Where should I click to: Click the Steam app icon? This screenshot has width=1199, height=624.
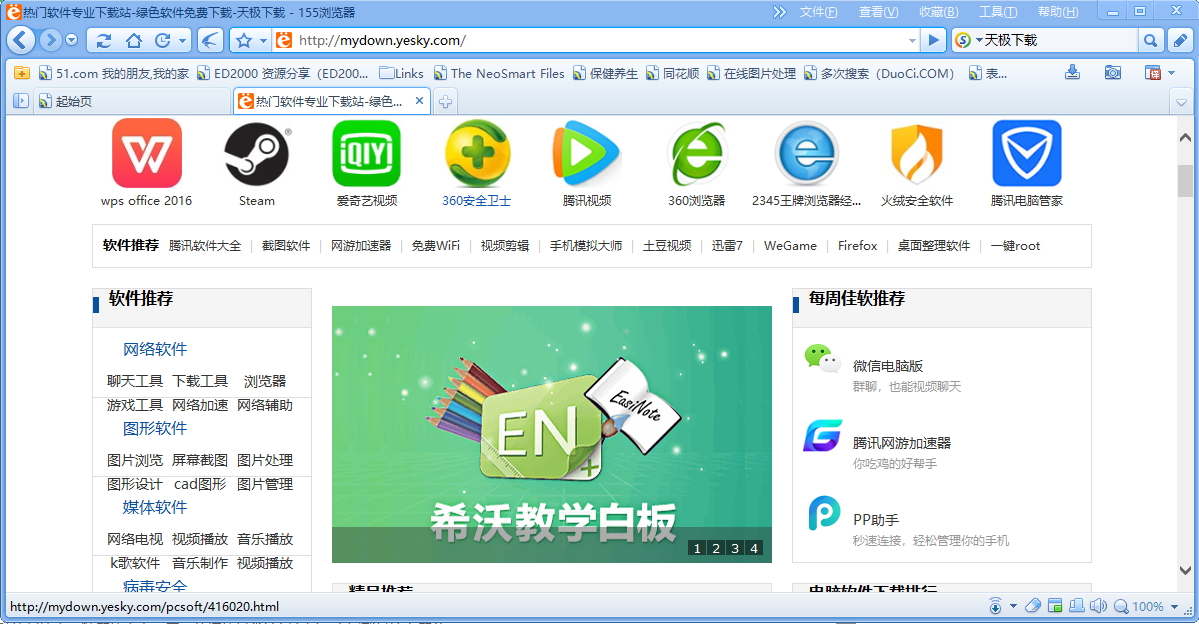[257, 153]
